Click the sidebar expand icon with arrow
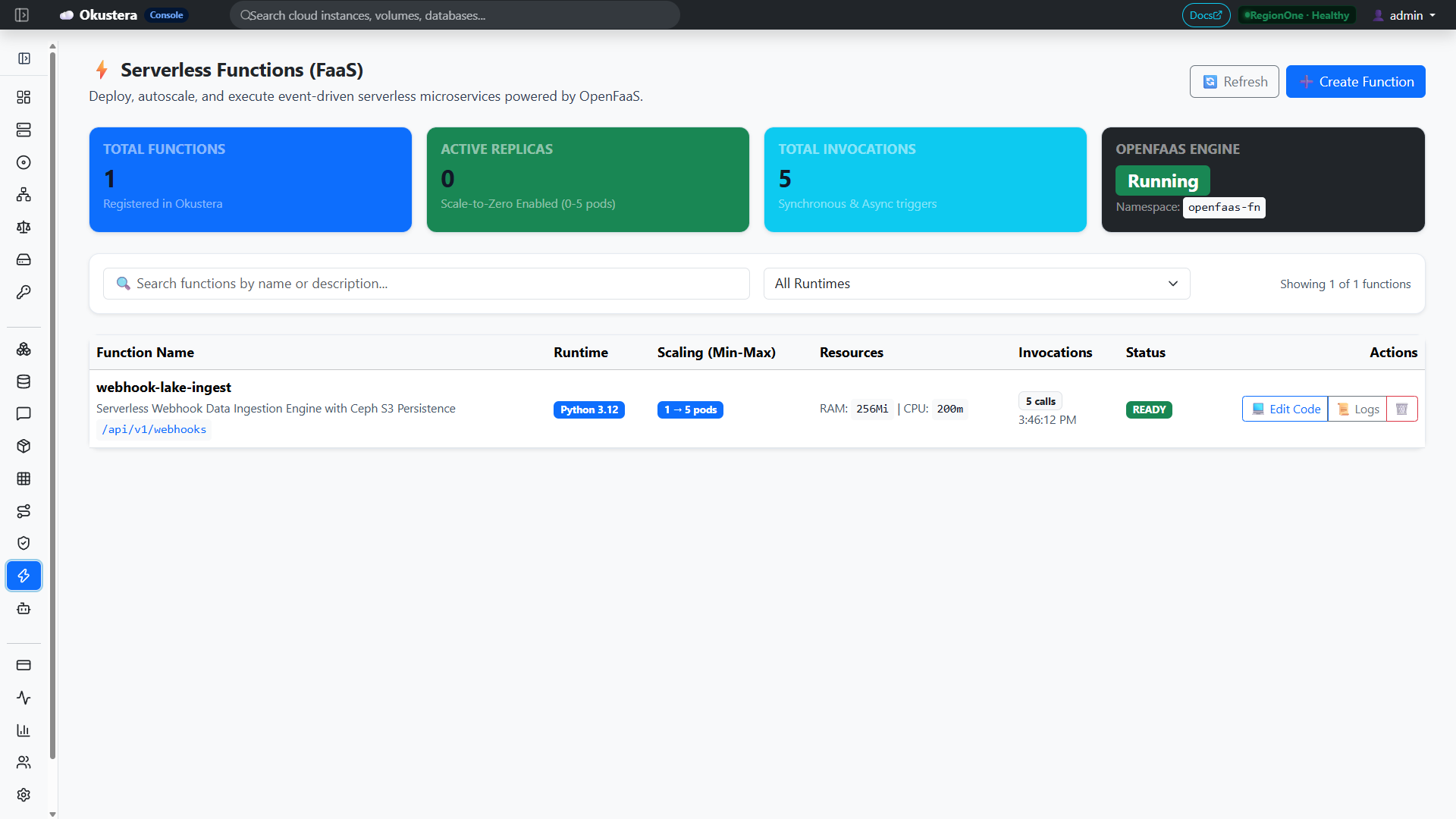The width and height of the screenshot is (1456, 819). (x=24, y=58)
